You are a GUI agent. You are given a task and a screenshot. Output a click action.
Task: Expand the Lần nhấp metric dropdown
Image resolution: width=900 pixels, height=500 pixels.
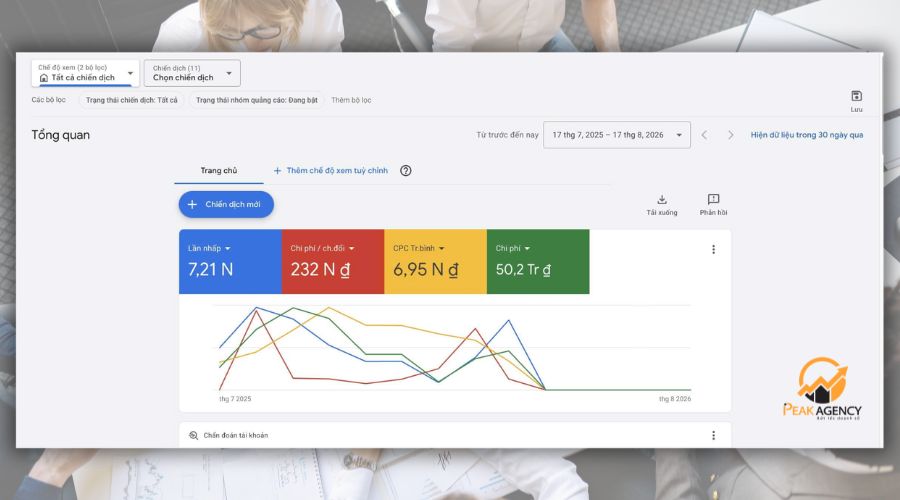(x=228, y=249)
